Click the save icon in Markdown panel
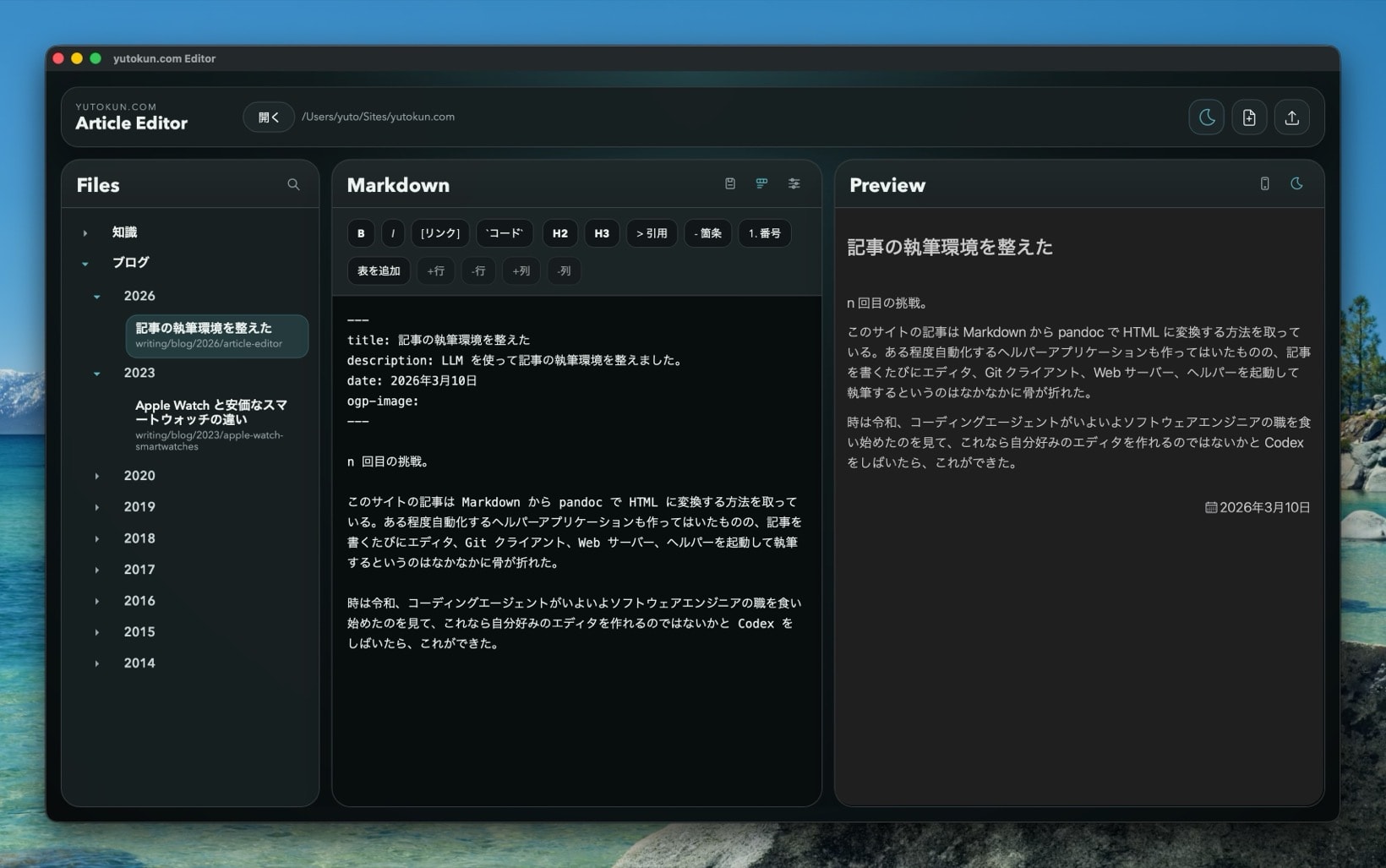The width and height of the screenshot is (1386, 868). pos(730,183)
